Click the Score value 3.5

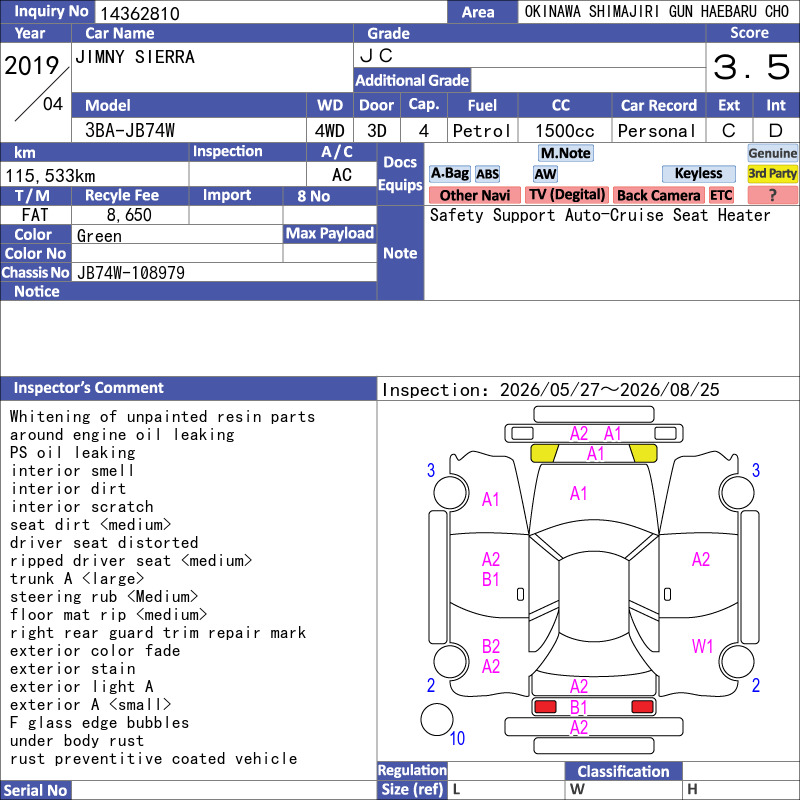click(x=752, y=67)
